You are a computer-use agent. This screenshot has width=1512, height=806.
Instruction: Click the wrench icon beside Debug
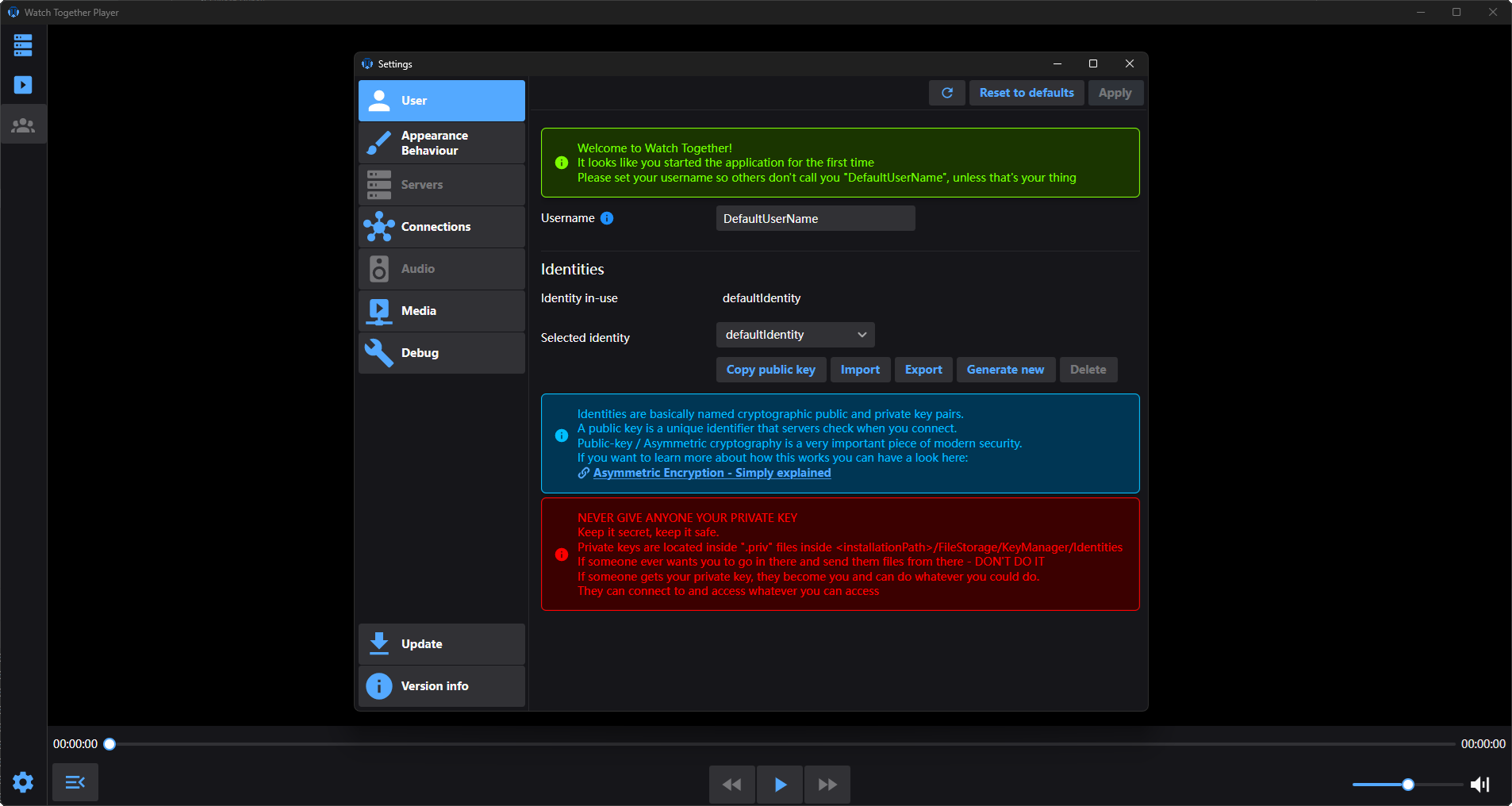tap(379, 353)
